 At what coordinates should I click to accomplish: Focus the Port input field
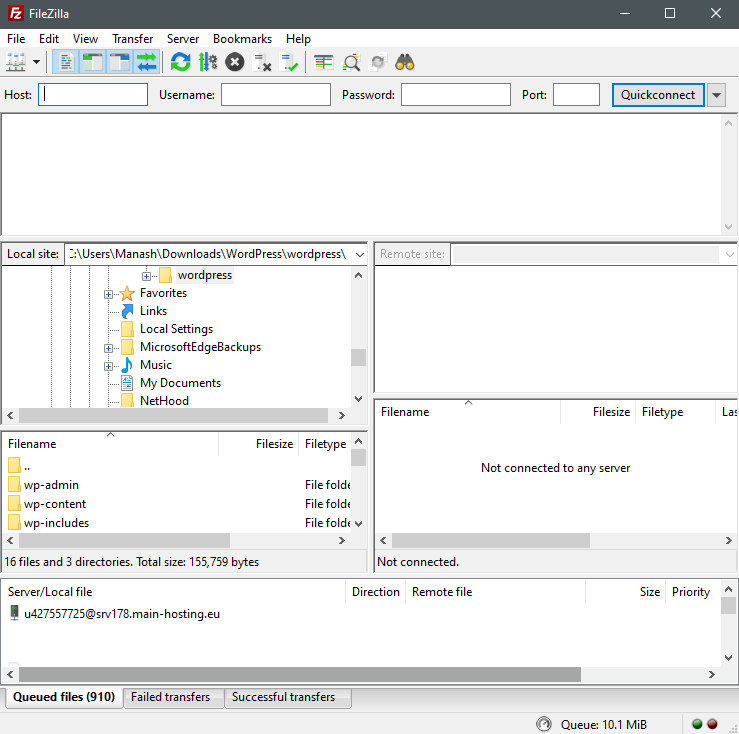[576, 95]
